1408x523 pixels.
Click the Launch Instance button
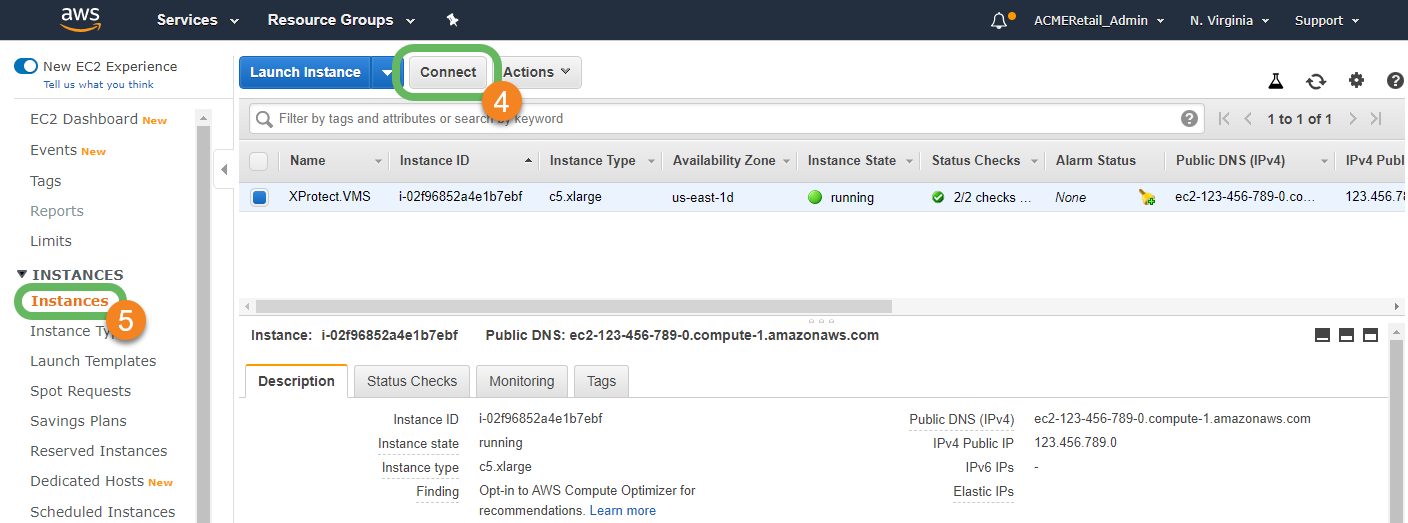(x=305, y=72)
